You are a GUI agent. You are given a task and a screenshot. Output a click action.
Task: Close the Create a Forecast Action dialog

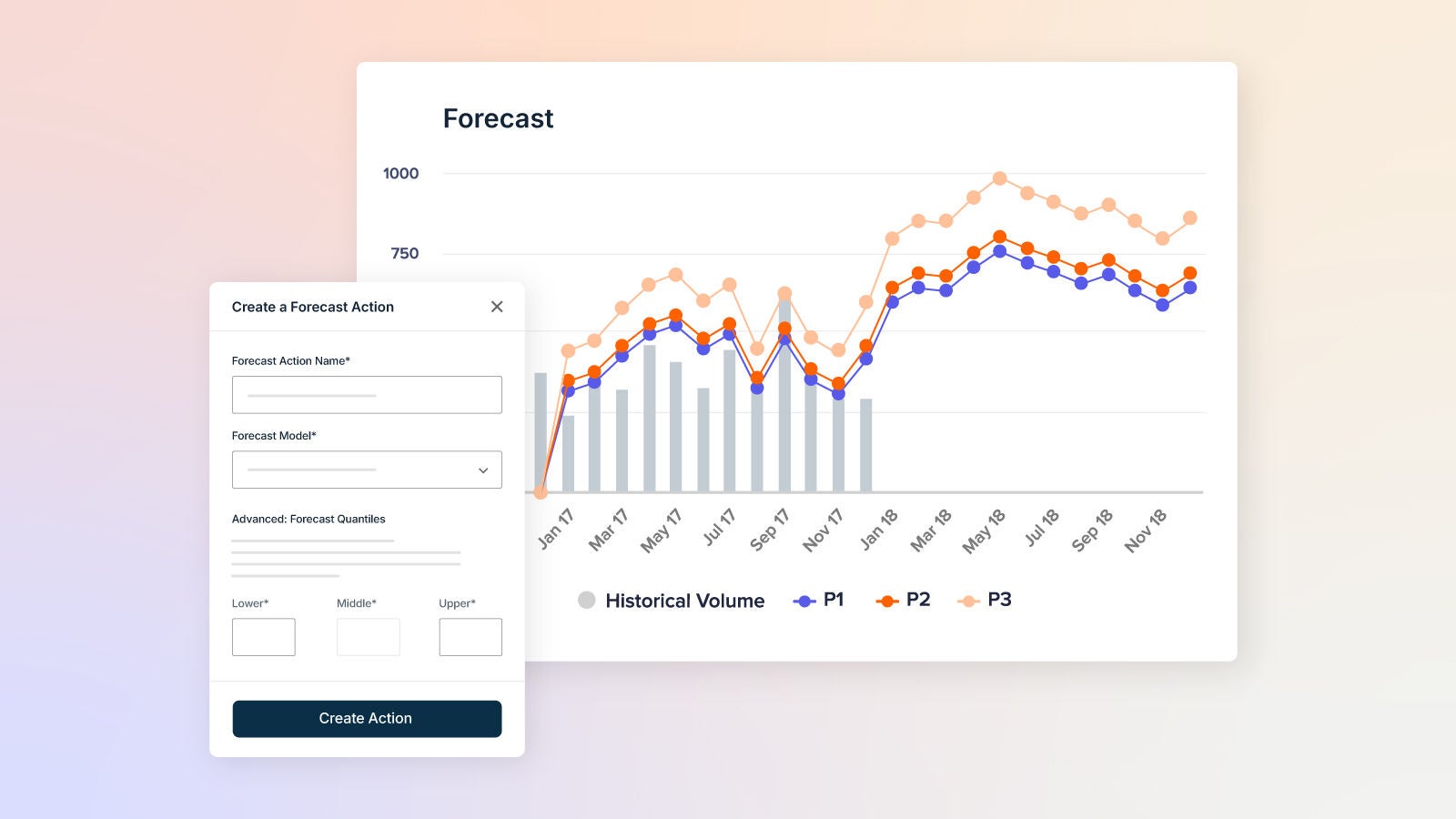click(x=497, y=307)
